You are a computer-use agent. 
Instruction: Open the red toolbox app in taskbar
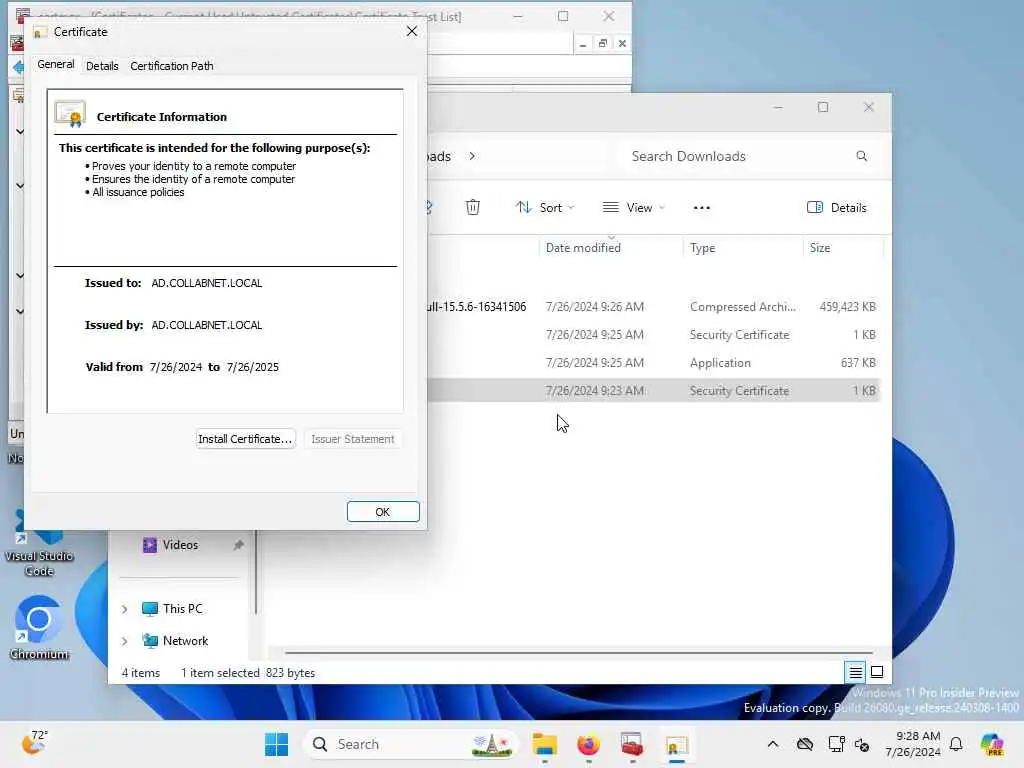click(632, 744)
